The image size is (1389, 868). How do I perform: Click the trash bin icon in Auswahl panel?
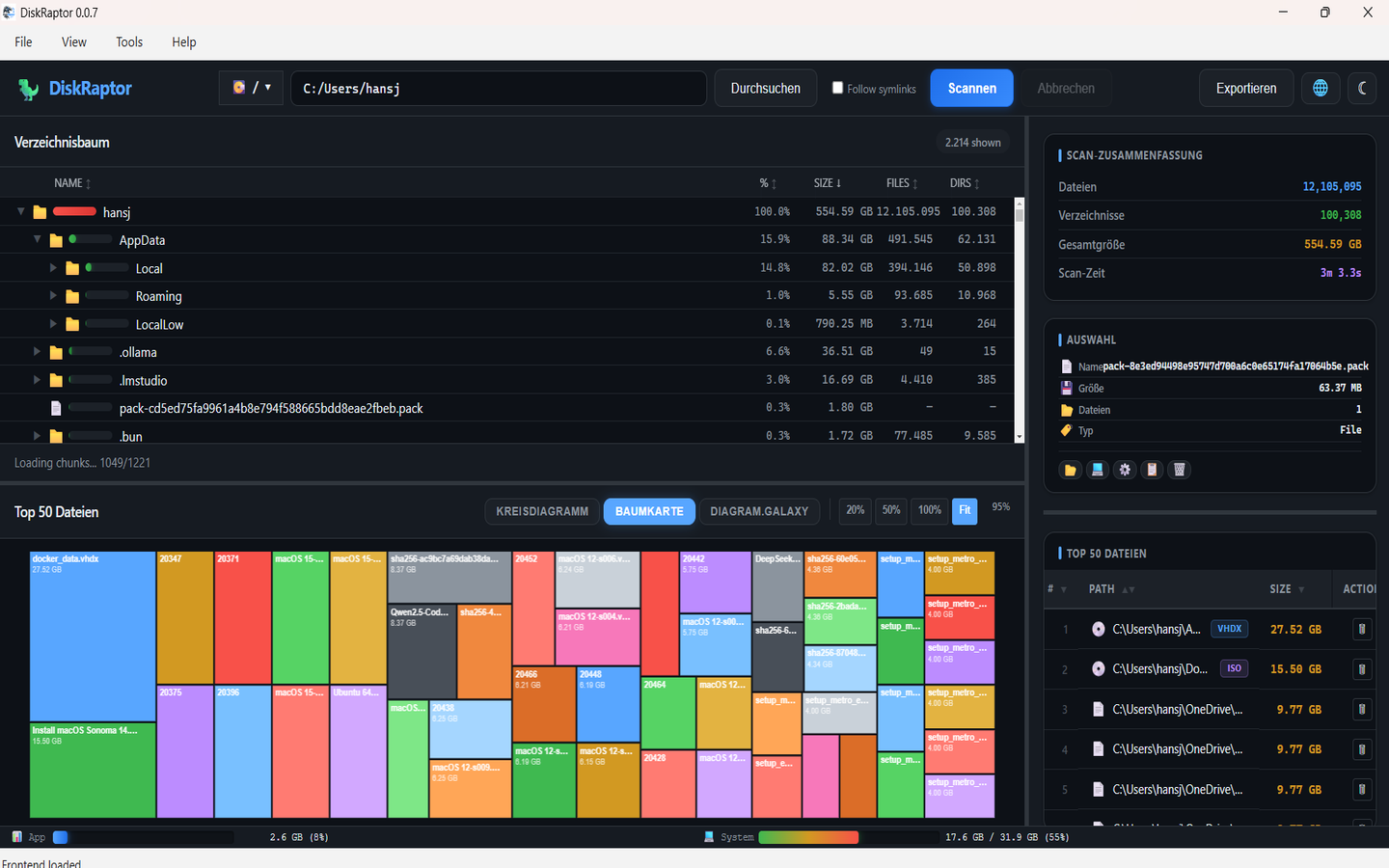point(1179,470)
